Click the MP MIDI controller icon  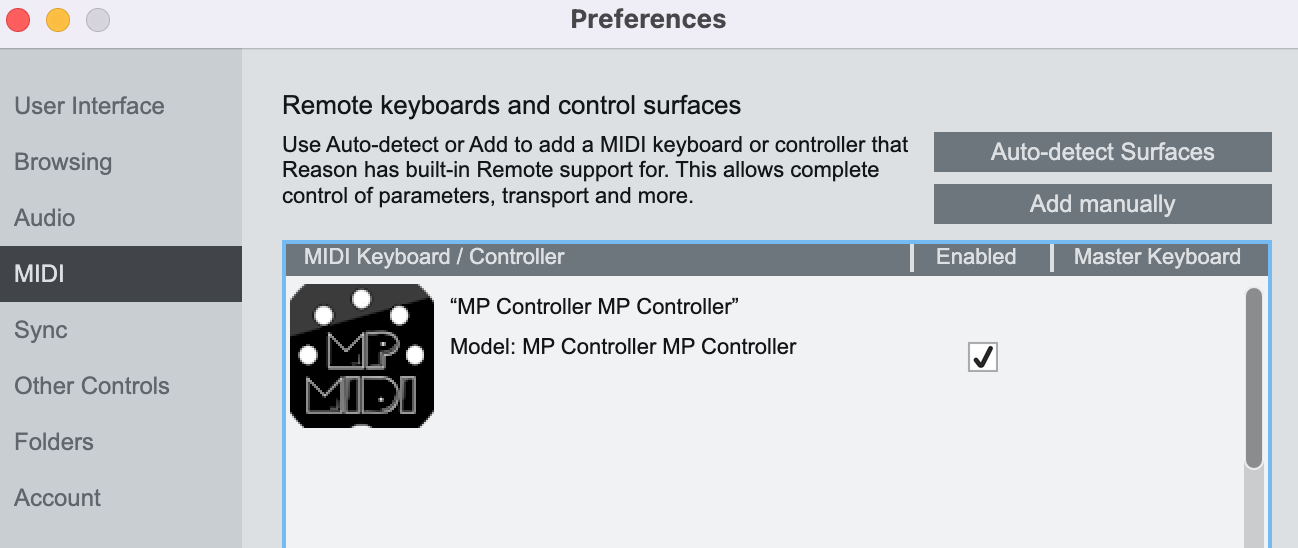point(362,357)
